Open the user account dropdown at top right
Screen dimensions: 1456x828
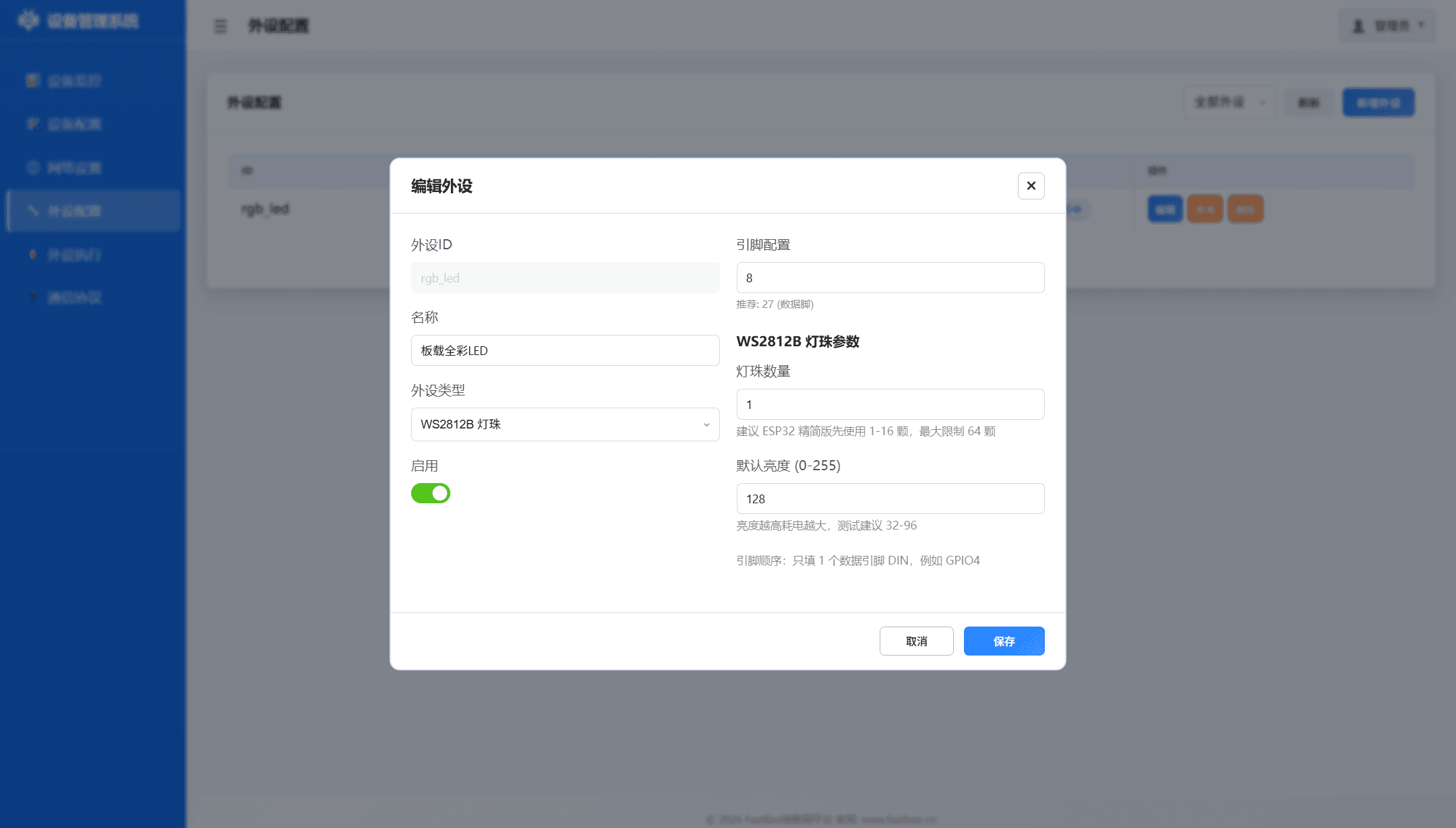tap(1387, 26)
